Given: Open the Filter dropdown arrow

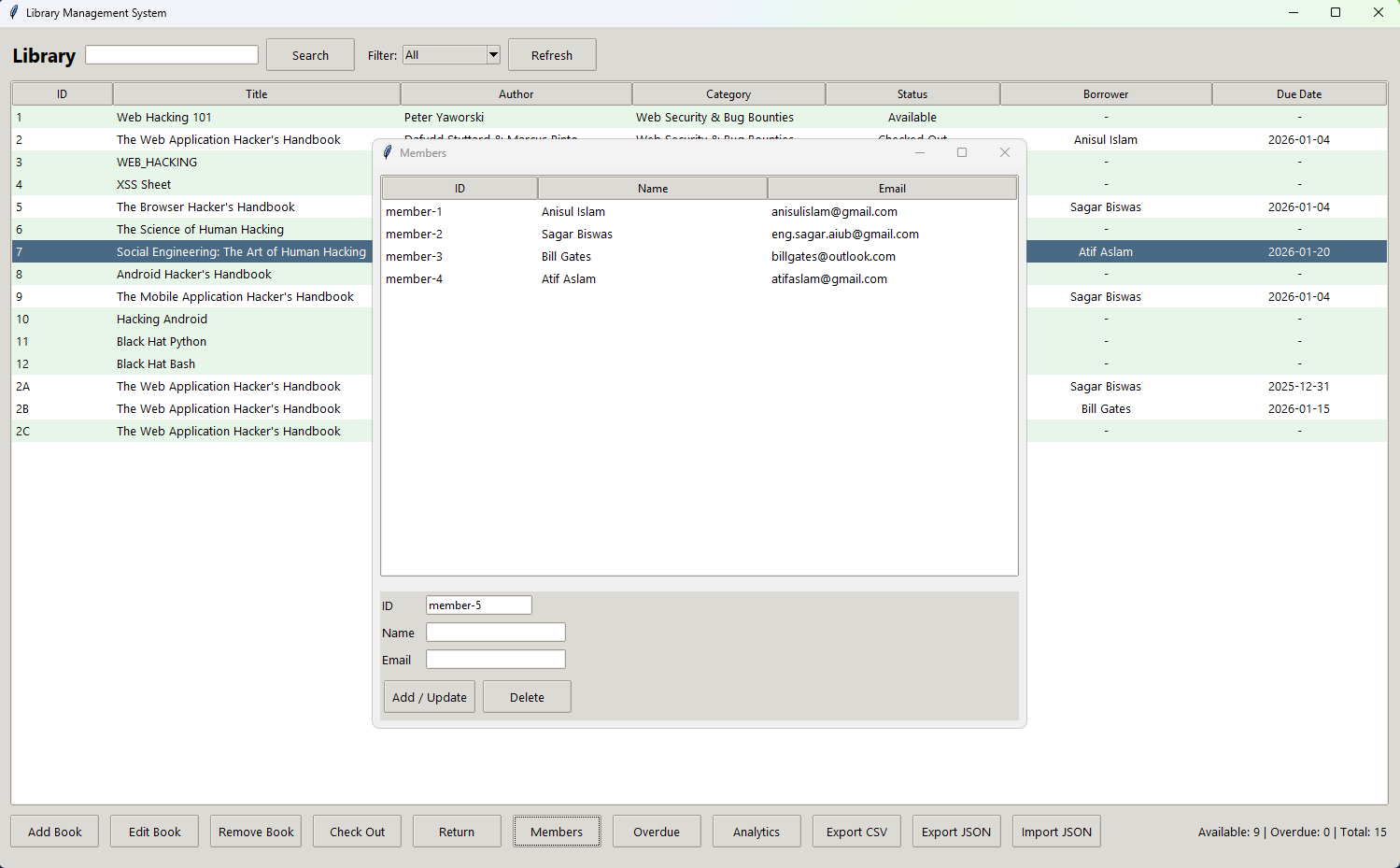Looking at the screenshot, I should [493, 55].
